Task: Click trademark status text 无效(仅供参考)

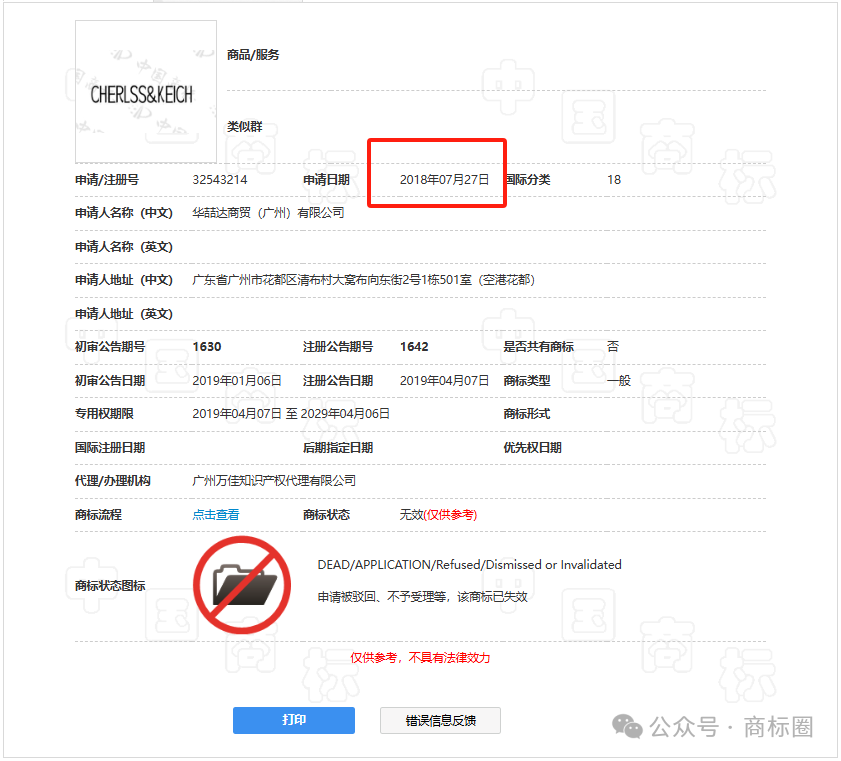Action: [438, 514]
